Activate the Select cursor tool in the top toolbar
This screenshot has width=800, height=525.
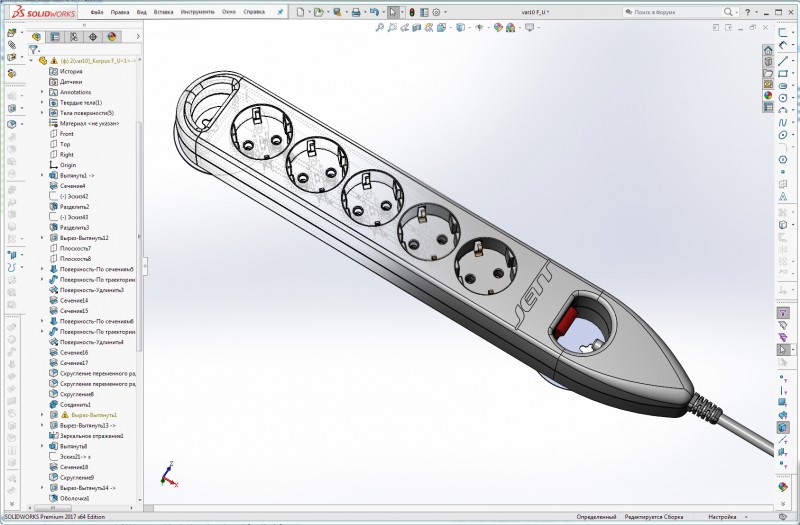click(392, 12)
